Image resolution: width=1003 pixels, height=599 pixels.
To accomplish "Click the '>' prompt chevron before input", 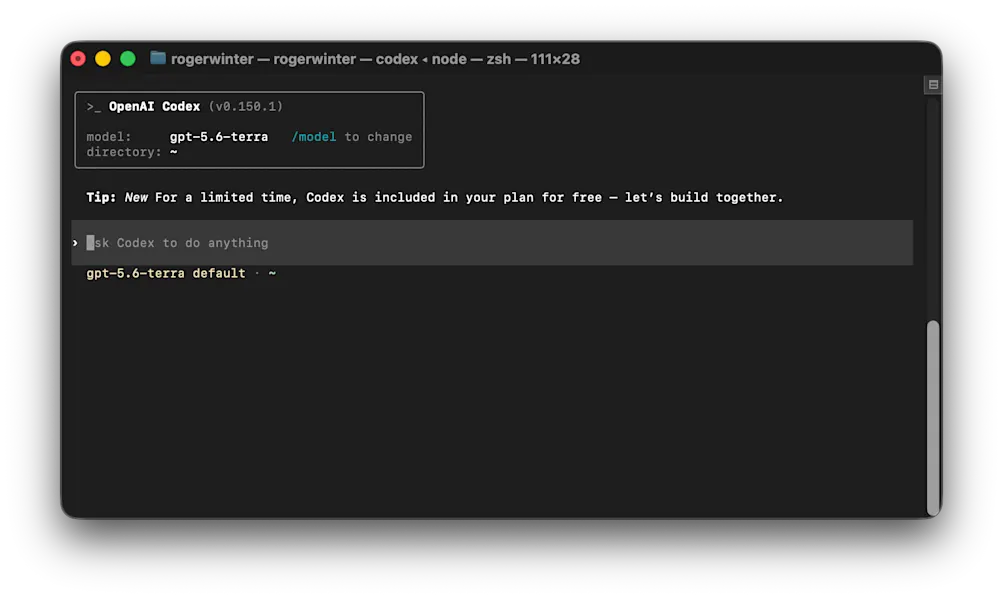I will (75, 243).
